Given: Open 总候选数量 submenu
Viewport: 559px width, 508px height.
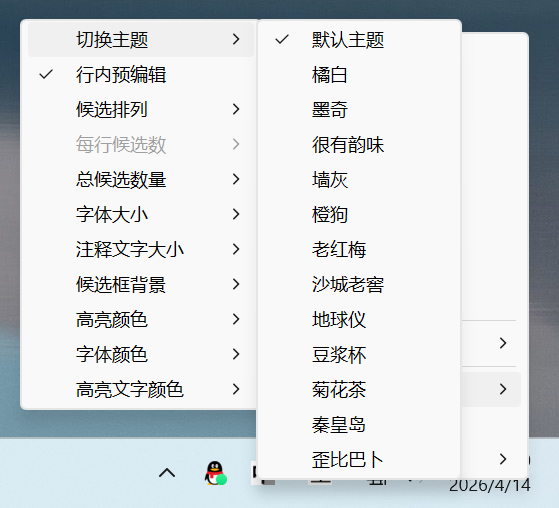Looking at the screenshot, I should (x=141, y=179).
